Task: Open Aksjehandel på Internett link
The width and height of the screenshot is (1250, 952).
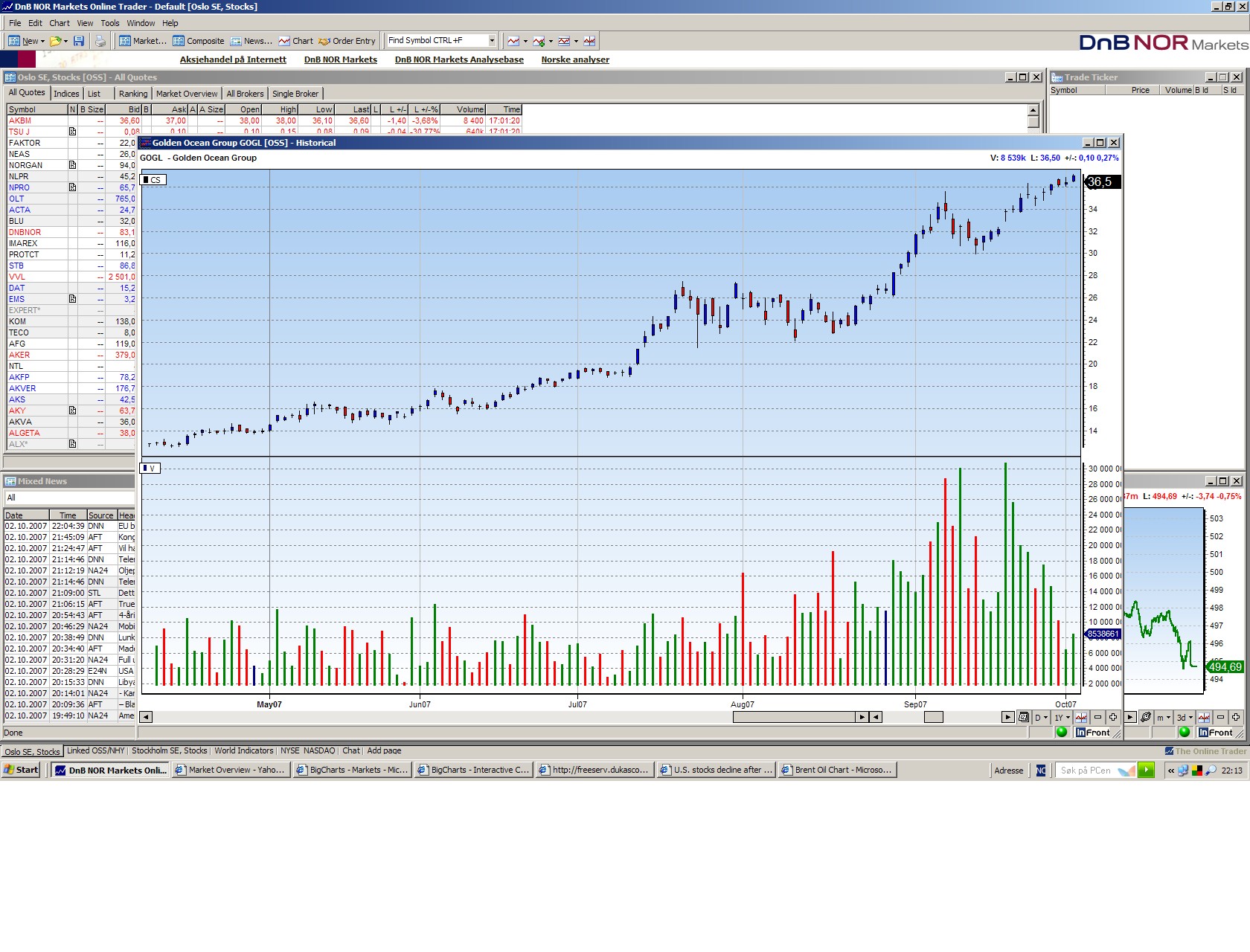Action: pos(233,59)
